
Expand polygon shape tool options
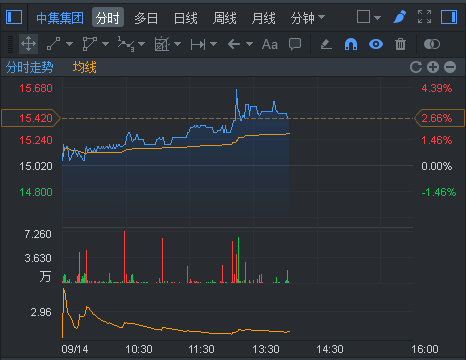[x=105, y=44]
